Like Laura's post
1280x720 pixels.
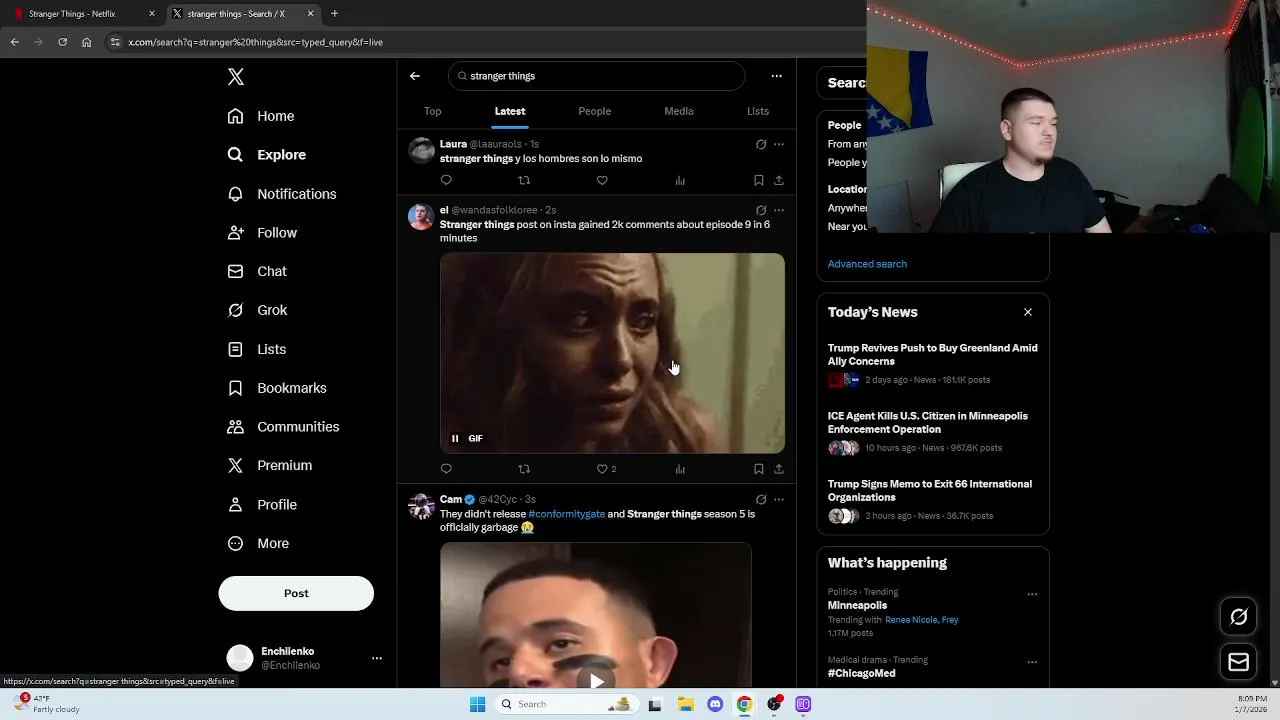click(x=602, y=181)
